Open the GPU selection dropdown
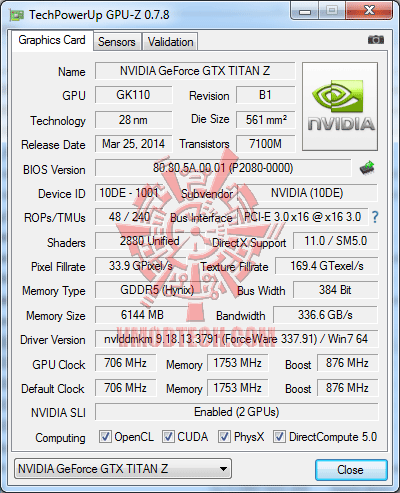 [123, 469]
